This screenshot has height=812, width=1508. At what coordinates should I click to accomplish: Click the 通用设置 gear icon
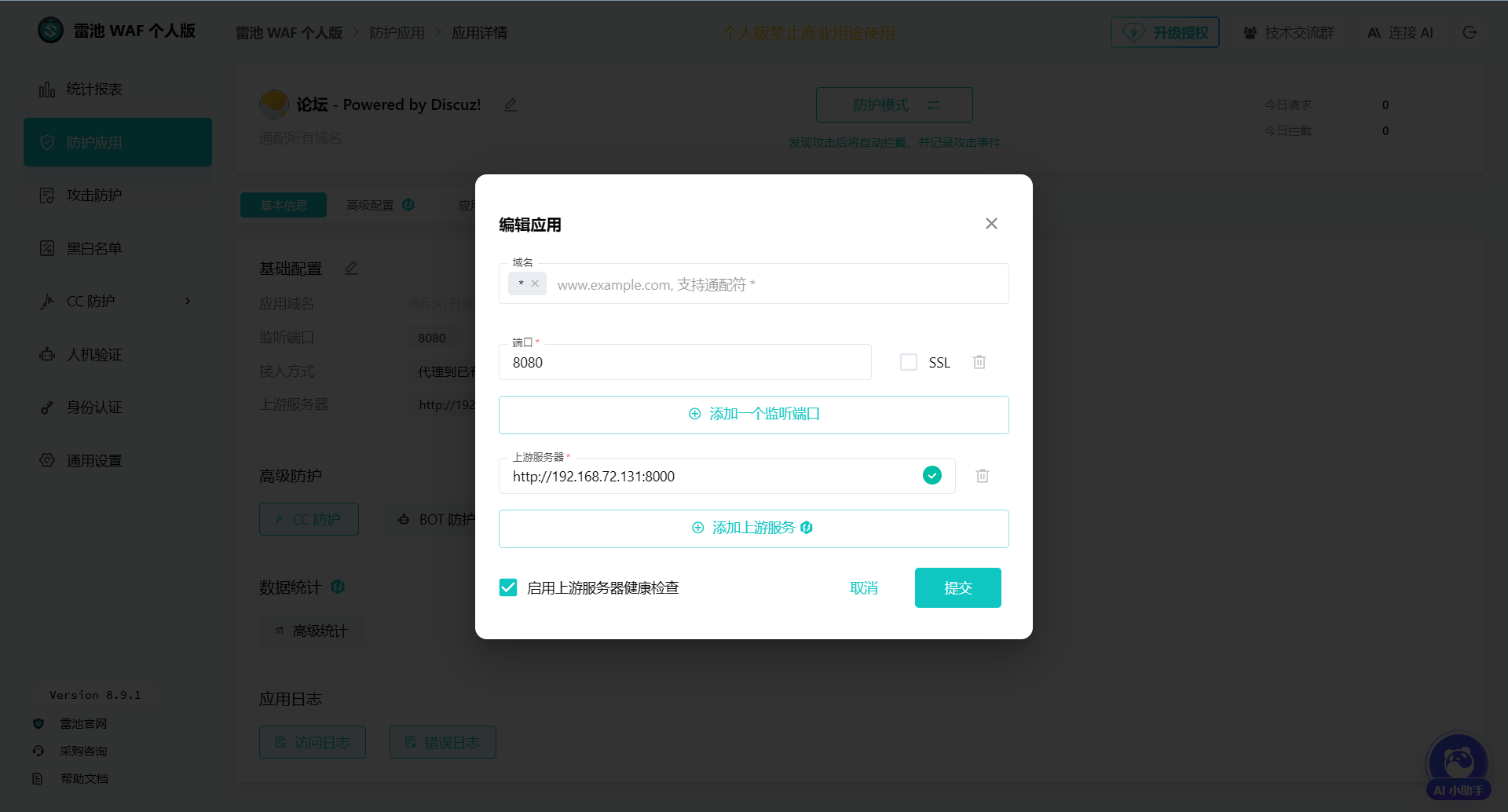tap(47, 460)
